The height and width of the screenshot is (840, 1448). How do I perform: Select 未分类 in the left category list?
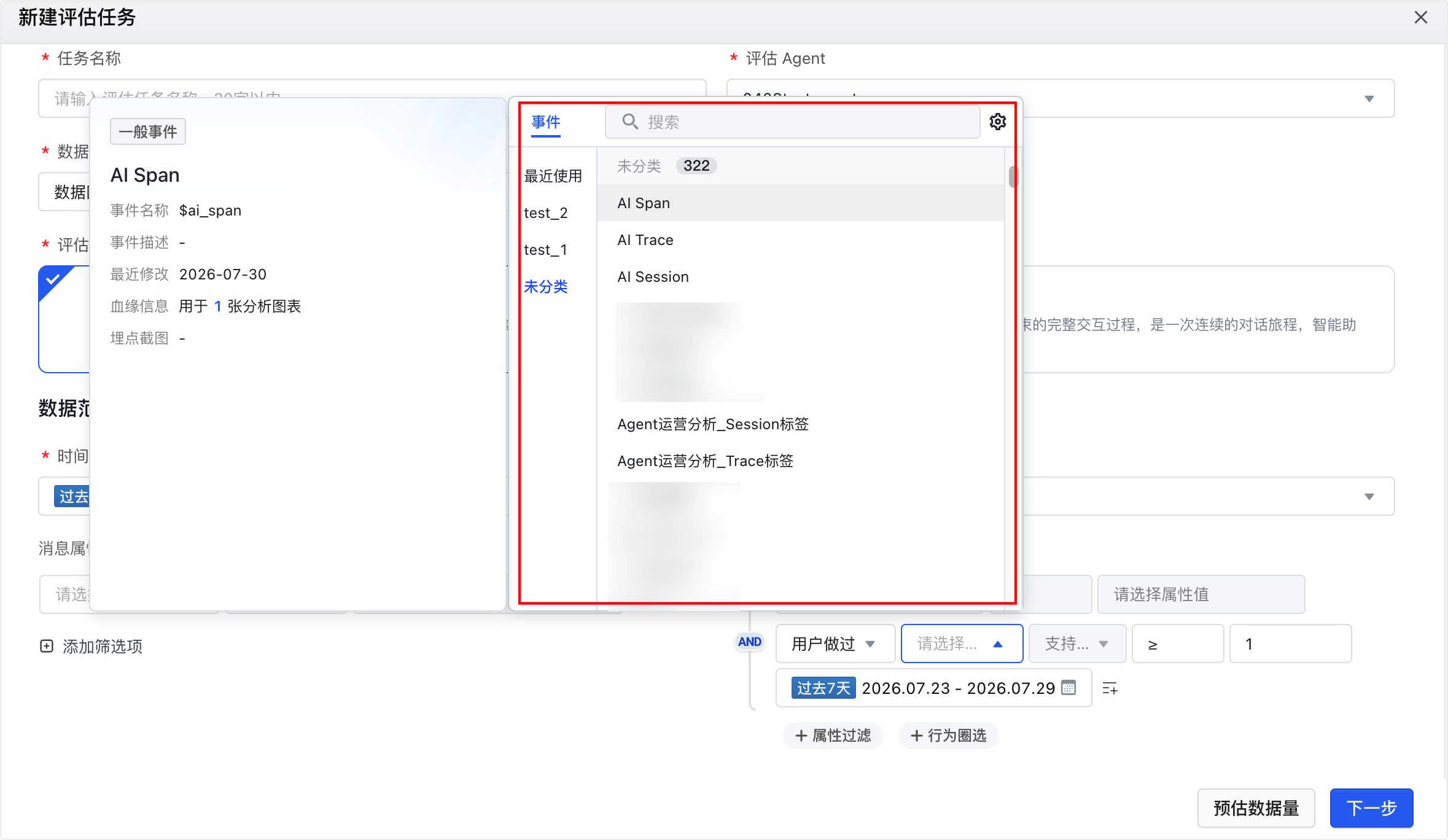click(x=545, y=286)
